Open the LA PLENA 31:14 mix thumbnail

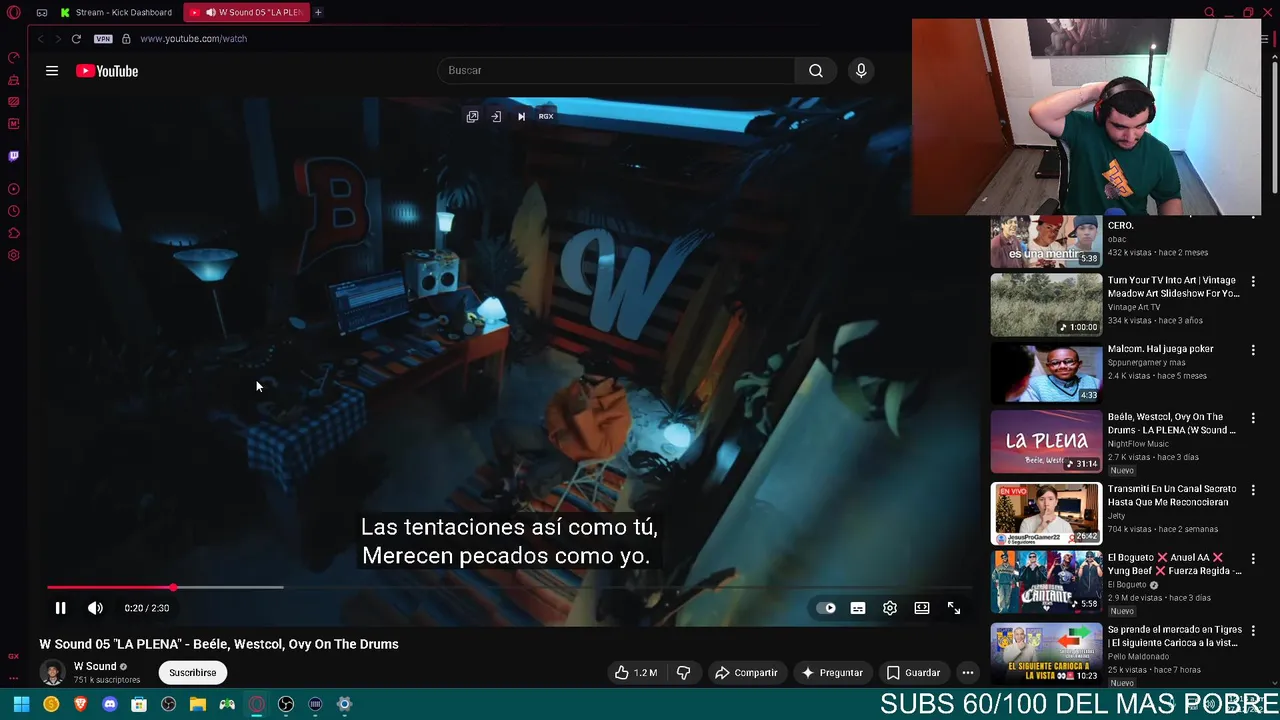click(x=1046, y=442)
